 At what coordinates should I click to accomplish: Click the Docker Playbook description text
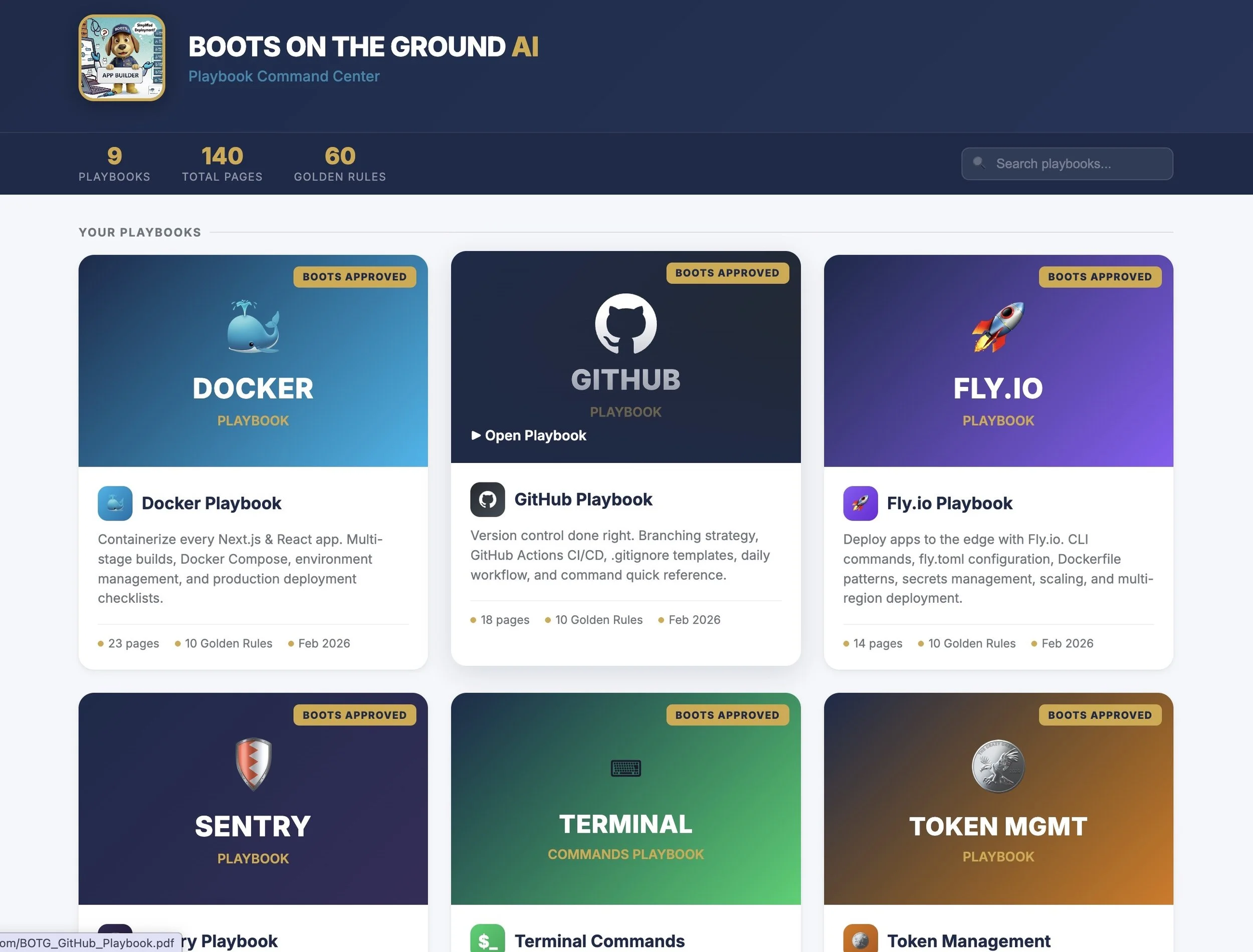[x=240, y=568]
